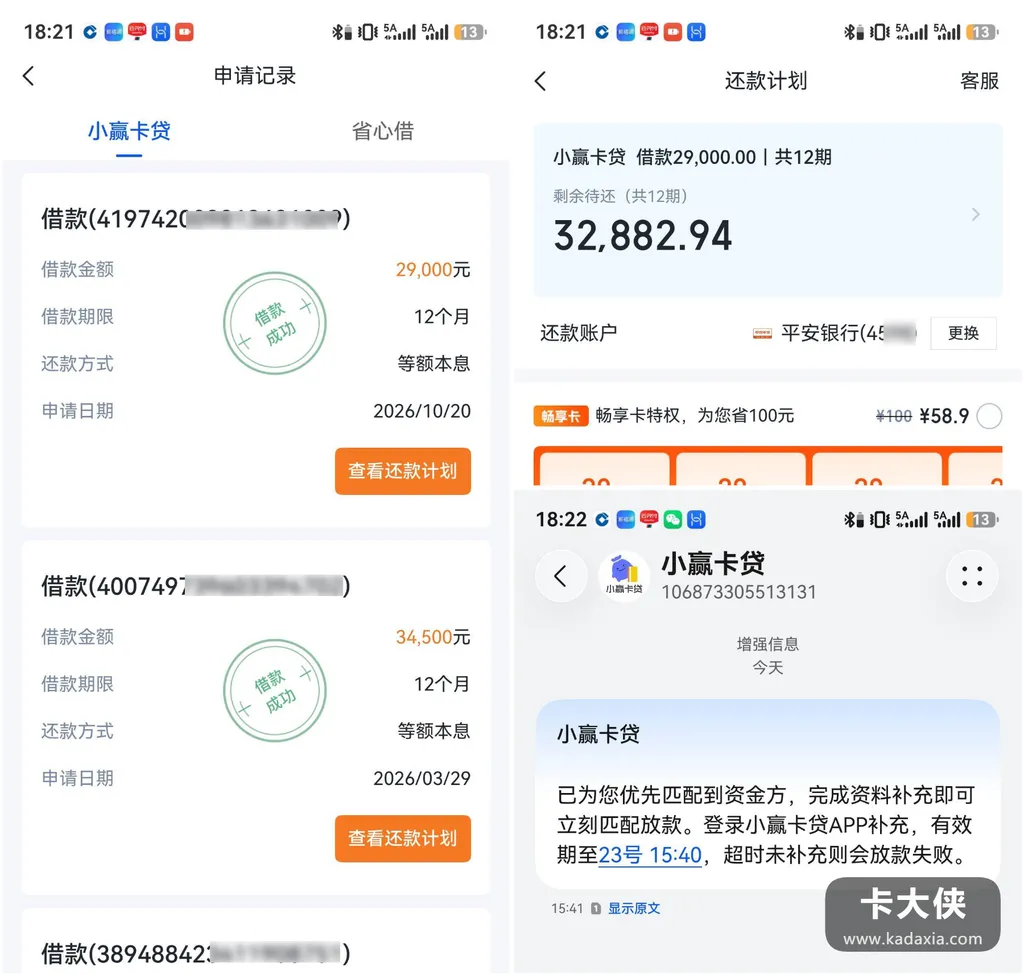
Task: Tap the small document icon beside 显示原文
Action: (x=596, y=908)
